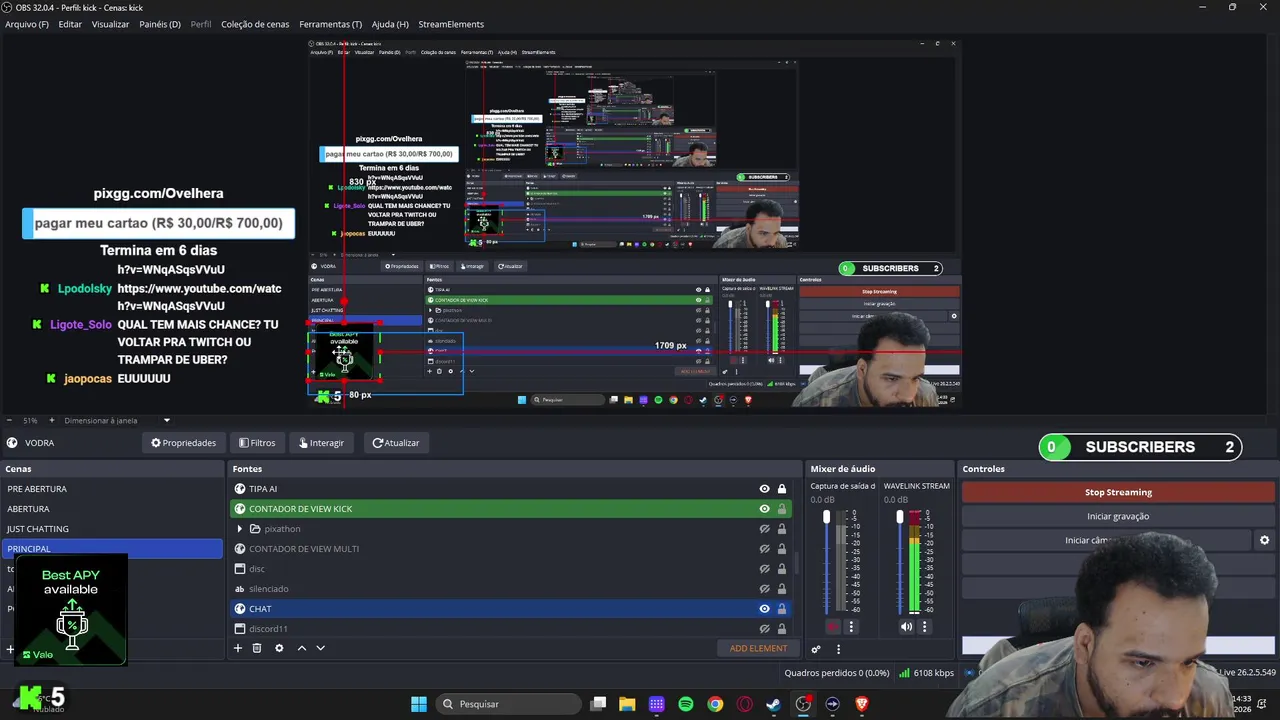This screenshot has height=720, width=1280.
Task: Select the ABERTURA scene
Action: [112, 509]
